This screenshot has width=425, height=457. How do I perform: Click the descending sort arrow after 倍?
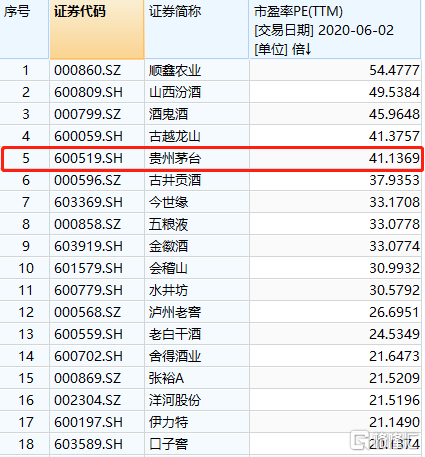pos(308,50)
